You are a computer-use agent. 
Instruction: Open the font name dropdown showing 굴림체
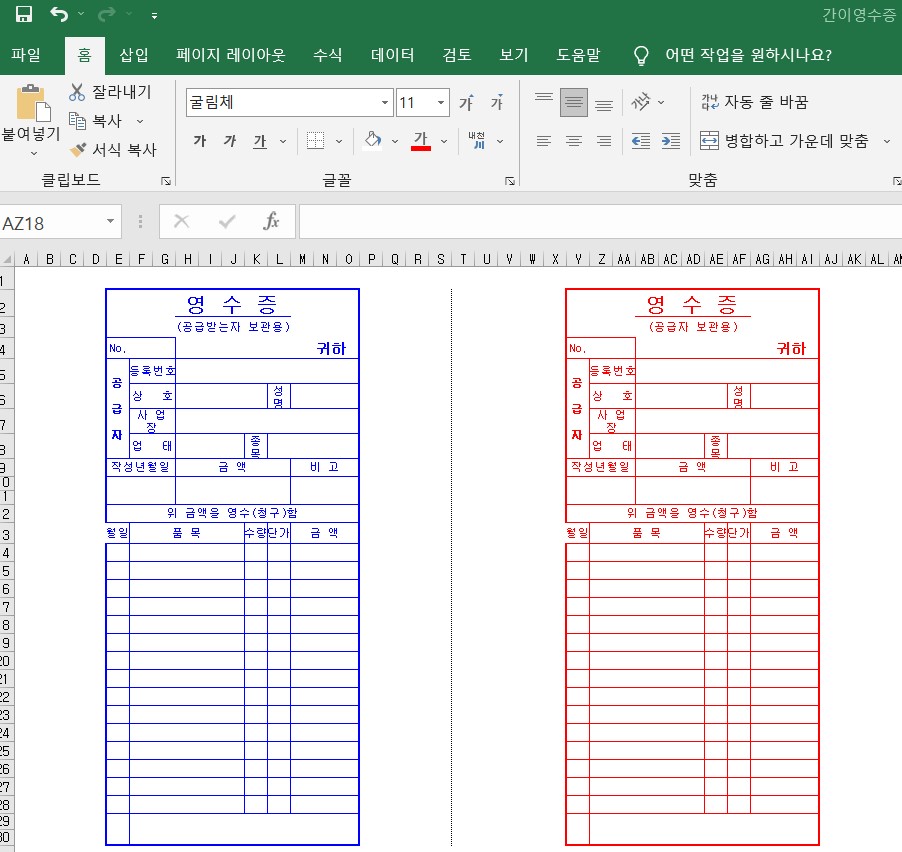(x=384, y=102)
